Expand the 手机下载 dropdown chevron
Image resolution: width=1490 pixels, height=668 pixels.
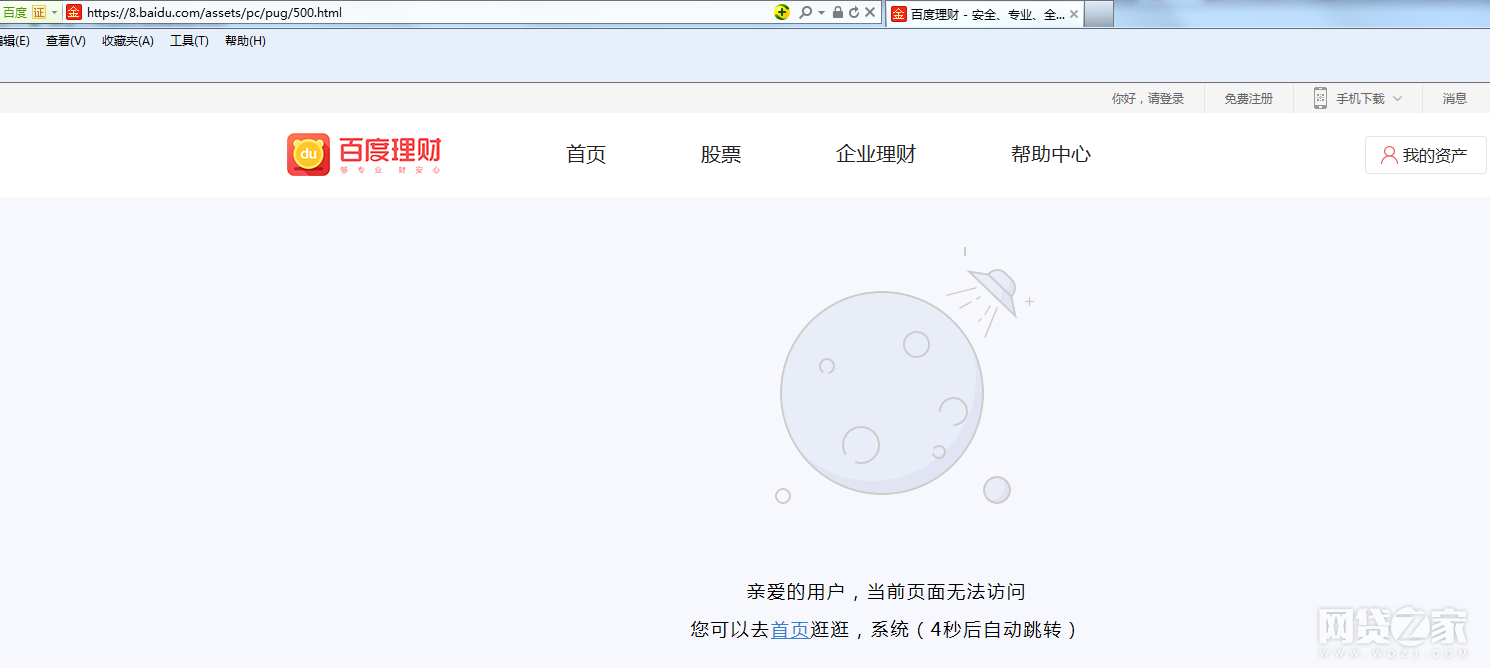tap(1398, 99)
